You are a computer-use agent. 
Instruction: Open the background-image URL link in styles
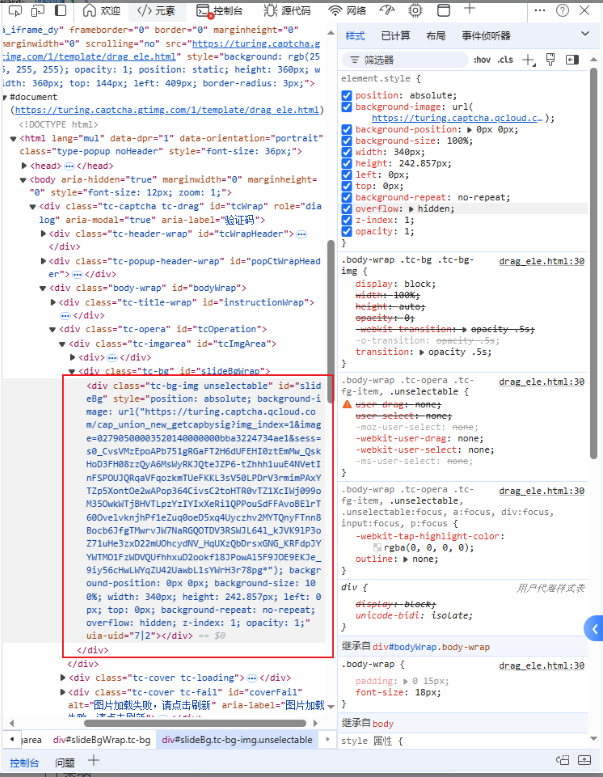[457, 118]
